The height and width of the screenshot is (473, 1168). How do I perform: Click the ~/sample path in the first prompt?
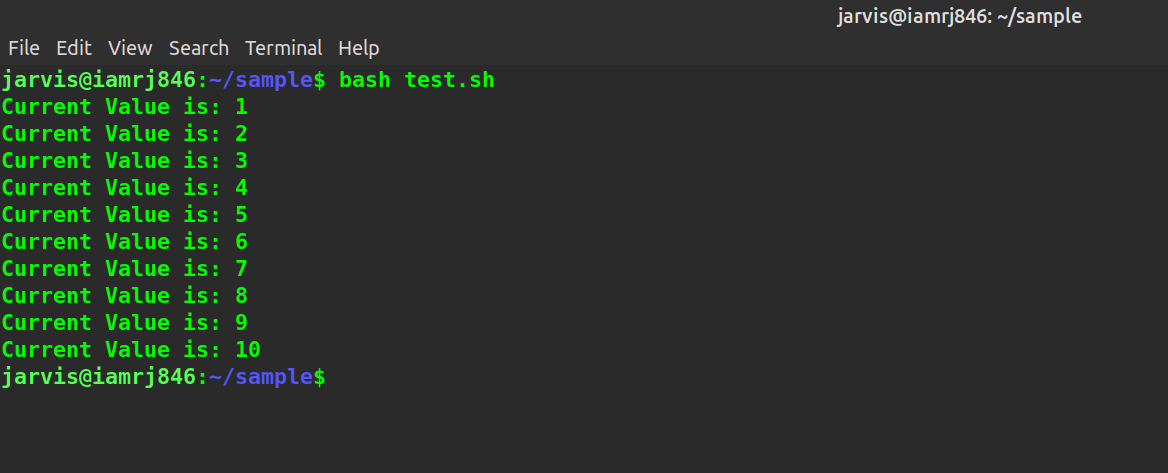tap(262, 80)
